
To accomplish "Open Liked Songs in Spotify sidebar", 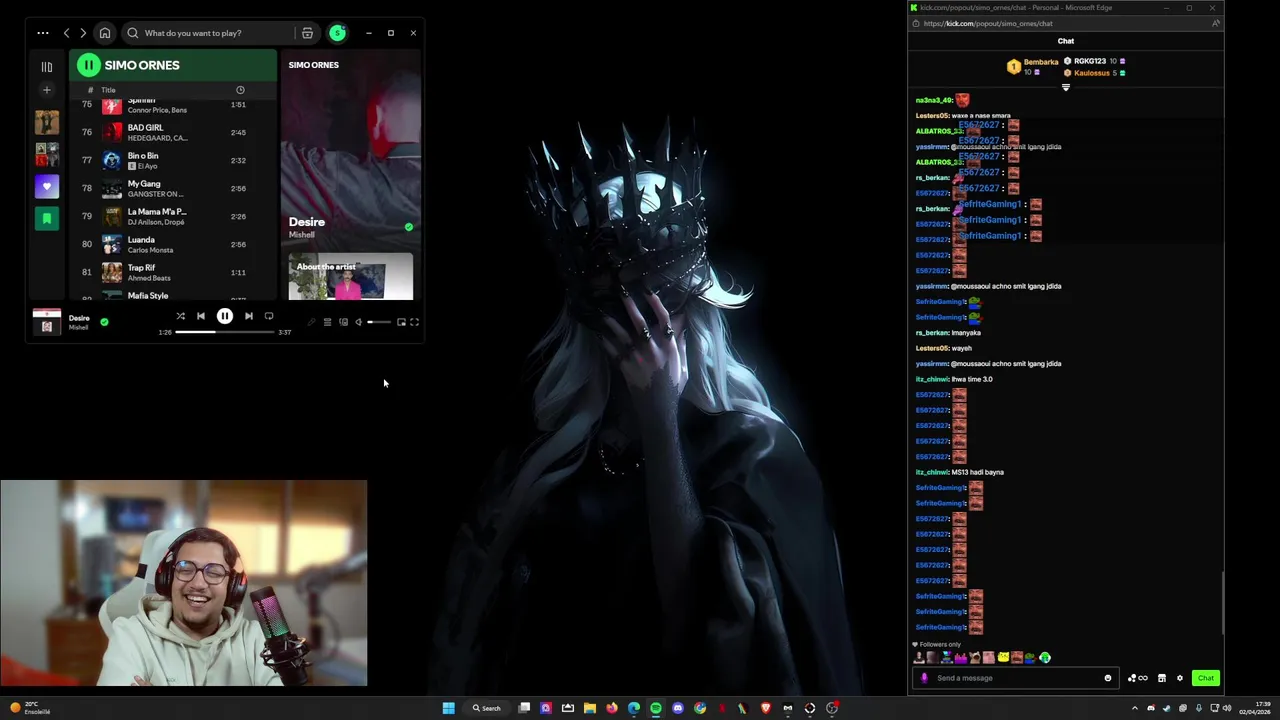I will click(x=46, y=186).
